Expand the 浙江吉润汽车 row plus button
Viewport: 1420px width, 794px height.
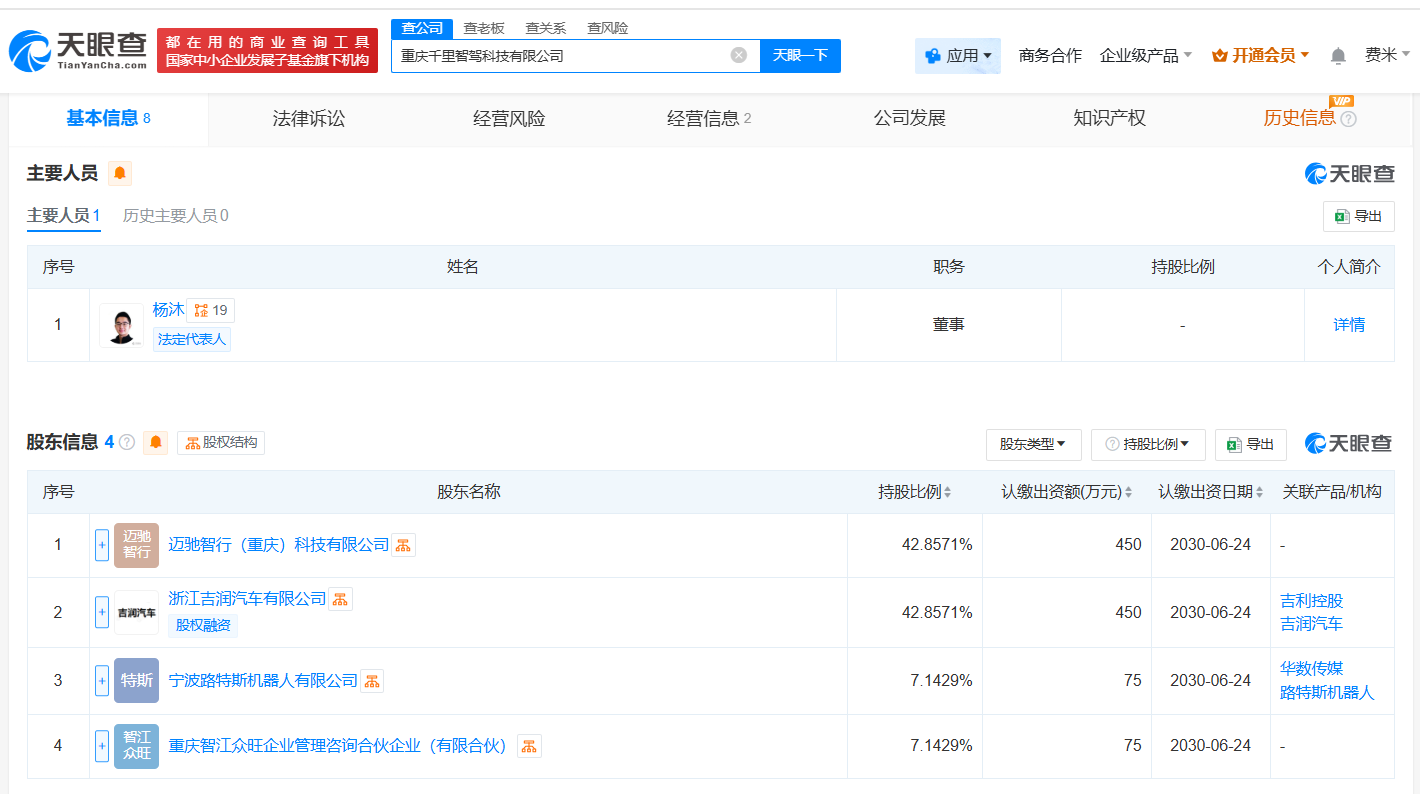(x=102, y=612)
